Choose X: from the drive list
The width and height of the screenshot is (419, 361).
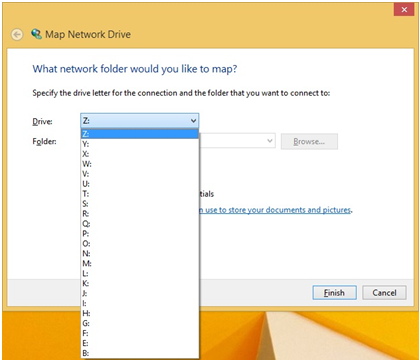pos(140,154)
